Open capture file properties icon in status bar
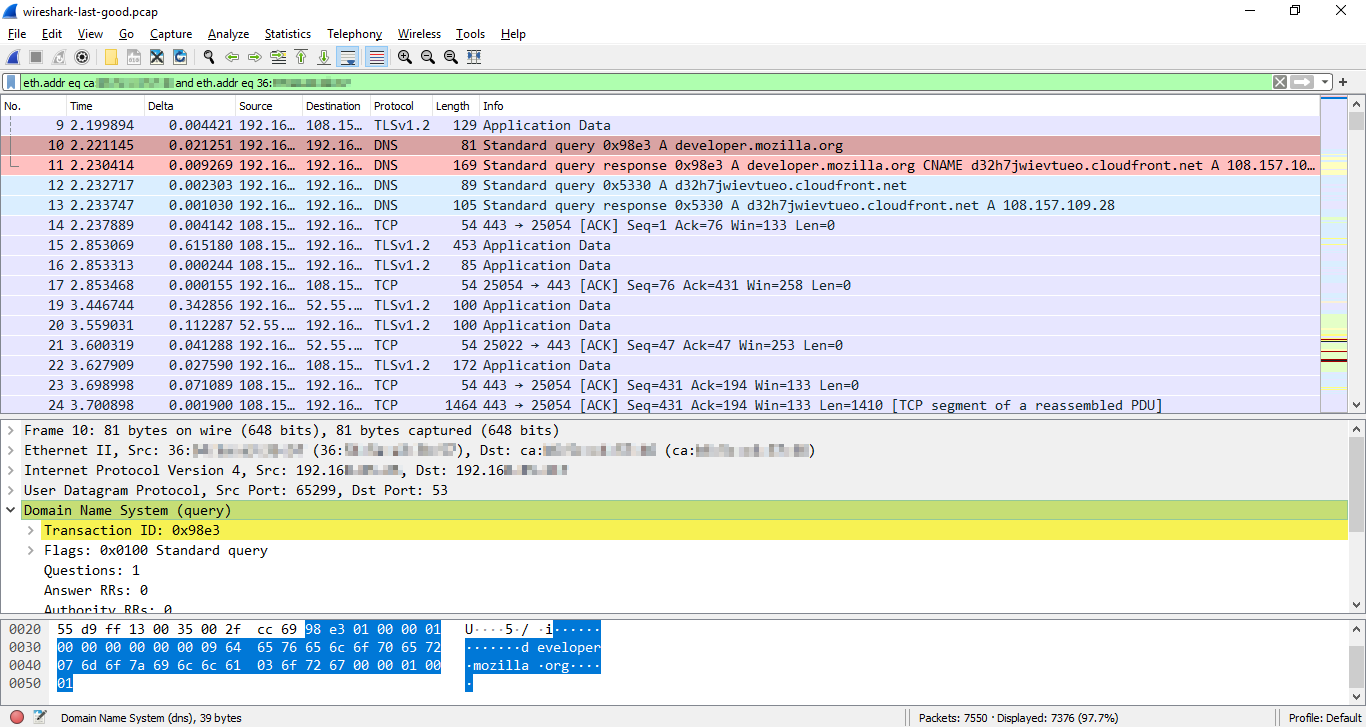 40,717
